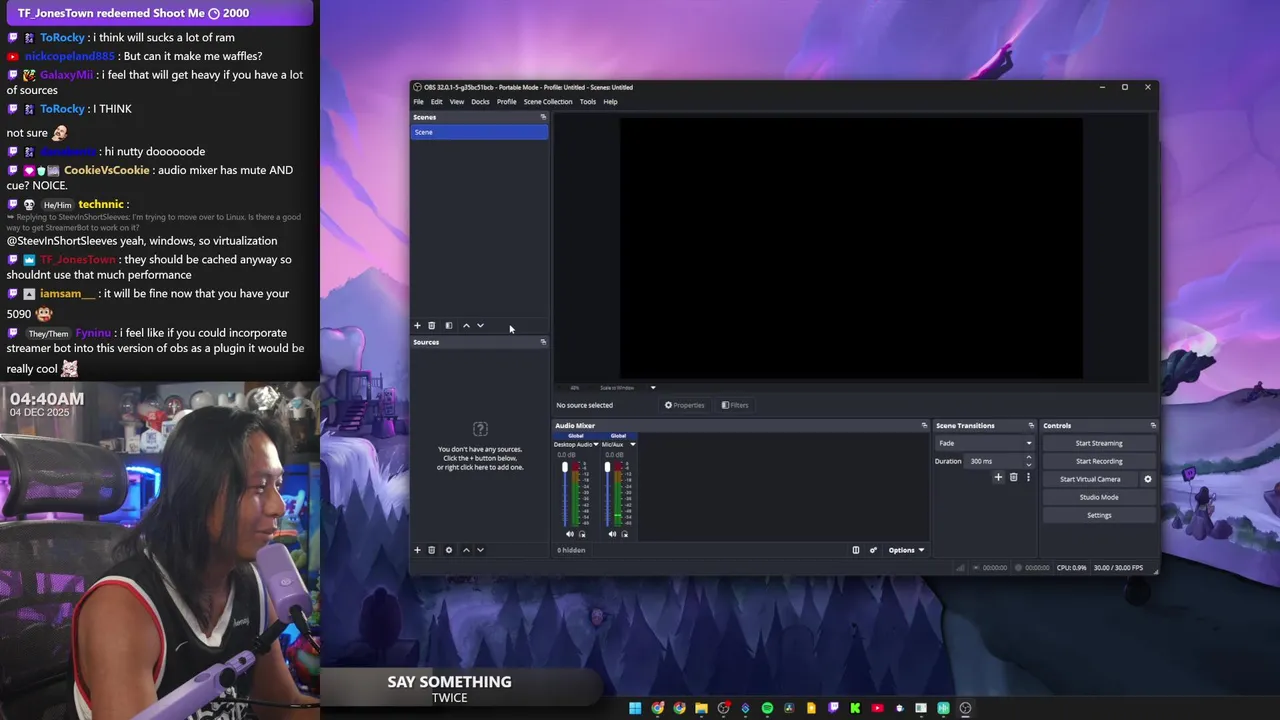Select the Scene item in Scenes list

click(479, 132)
